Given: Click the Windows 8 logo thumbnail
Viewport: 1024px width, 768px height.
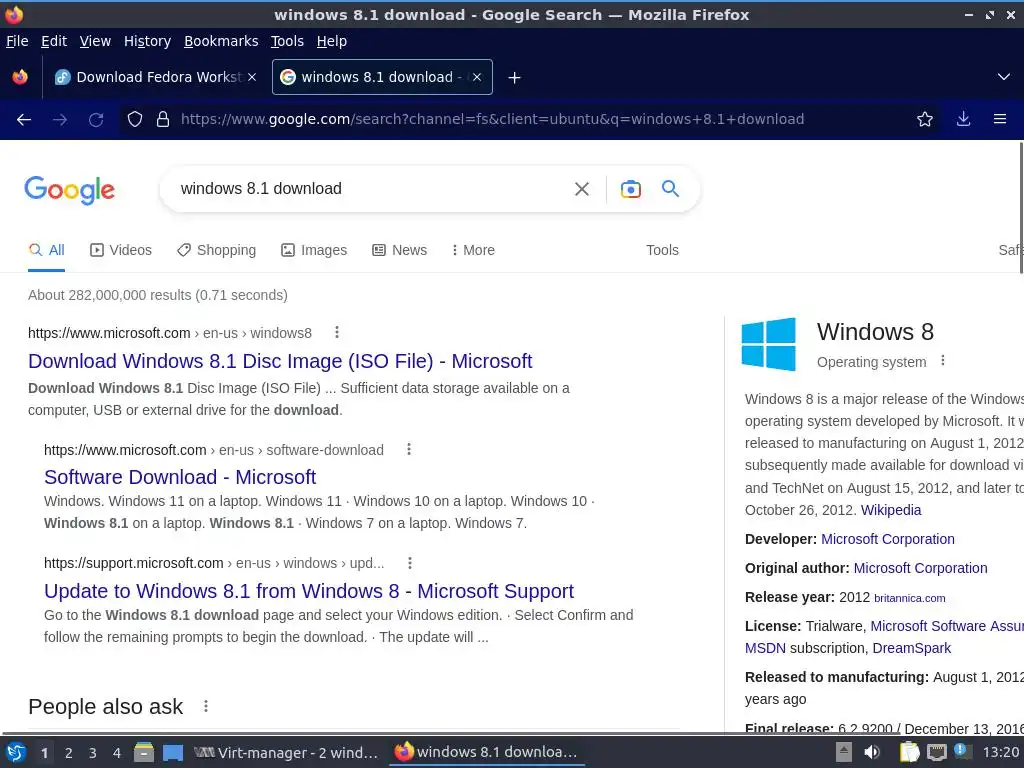Looking at the screenshot, I should [769, 344].
